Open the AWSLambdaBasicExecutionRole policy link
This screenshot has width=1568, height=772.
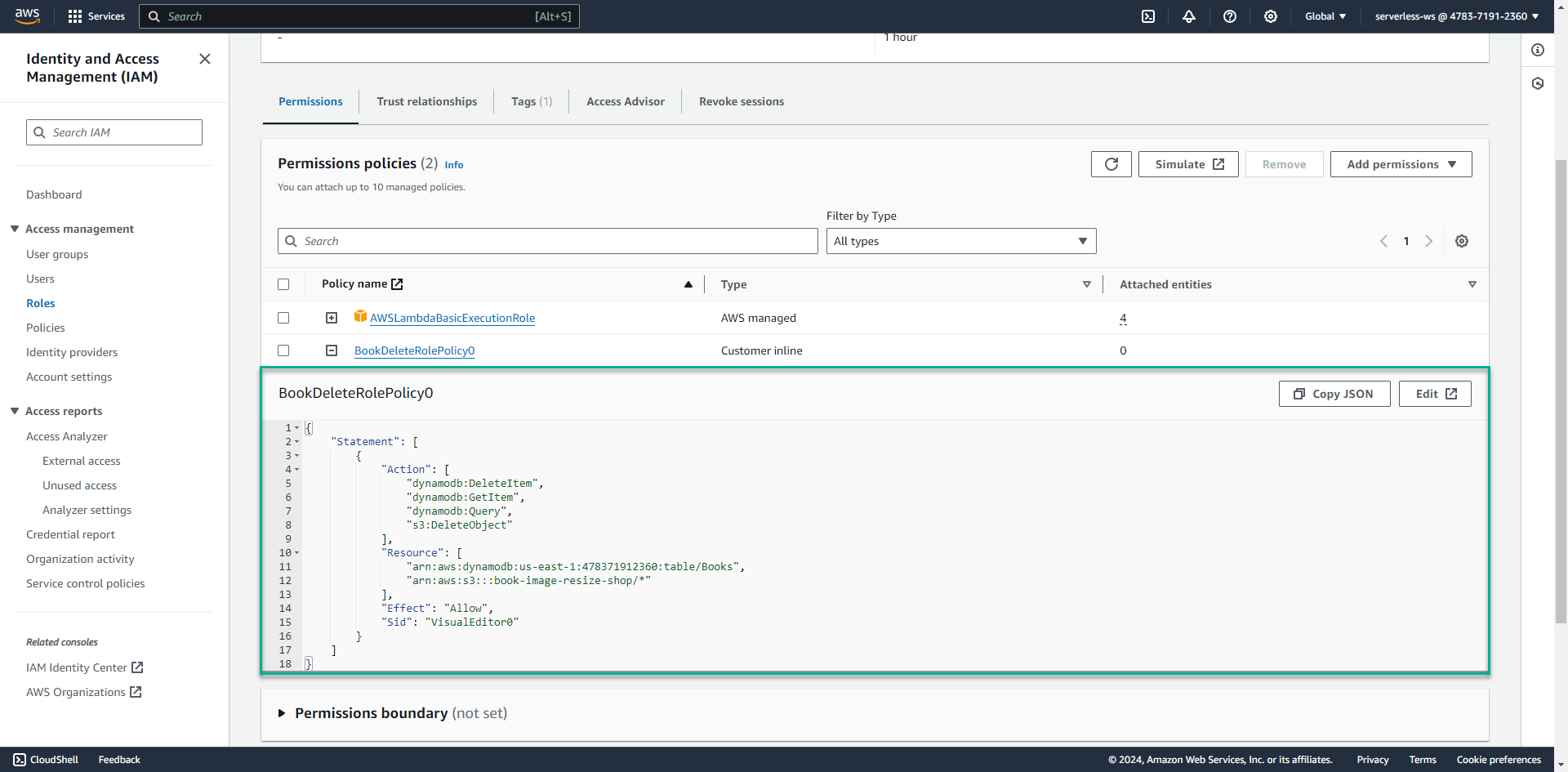click(452, 318)
